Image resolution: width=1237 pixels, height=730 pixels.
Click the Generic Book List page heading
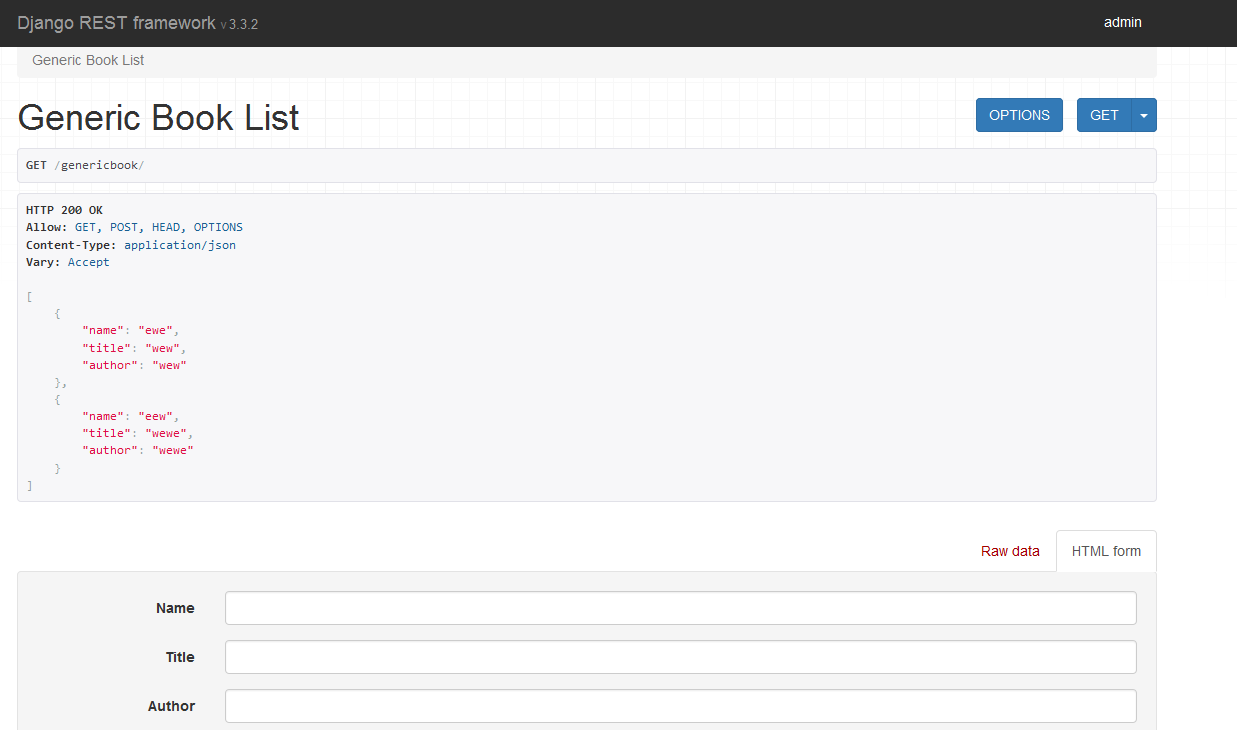pos(158,117)
